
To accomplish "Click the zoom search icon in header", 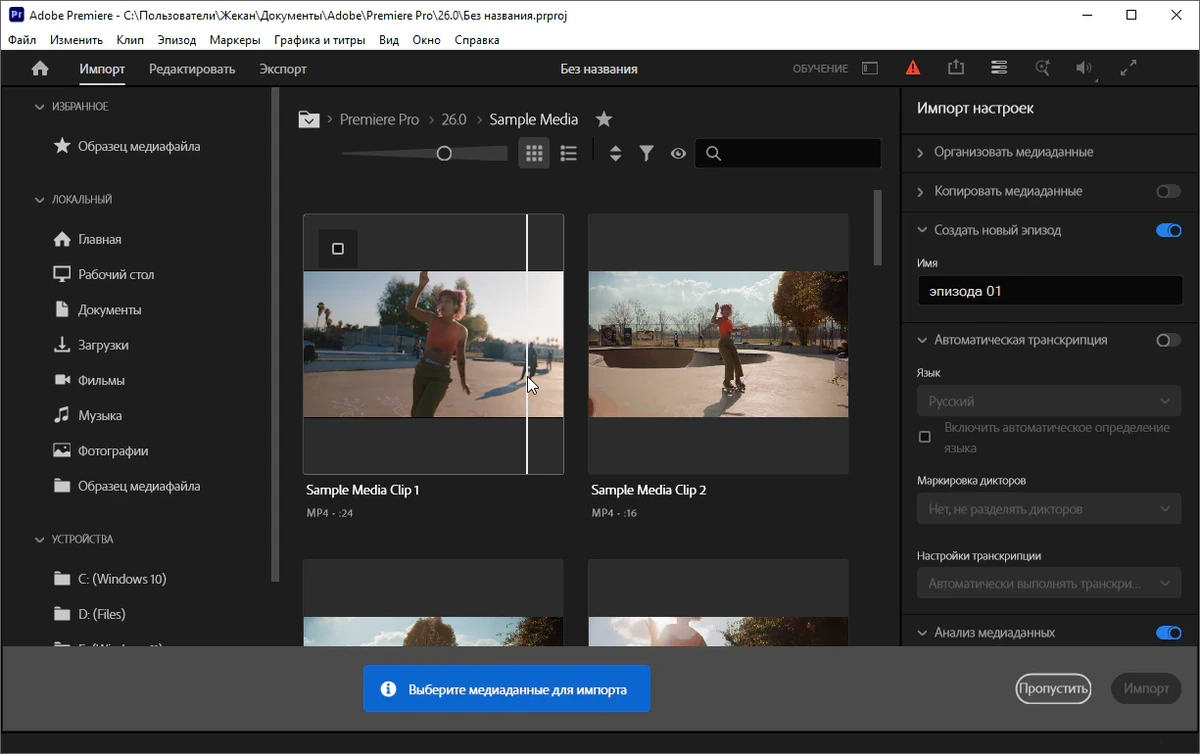I will point(1043,68).
